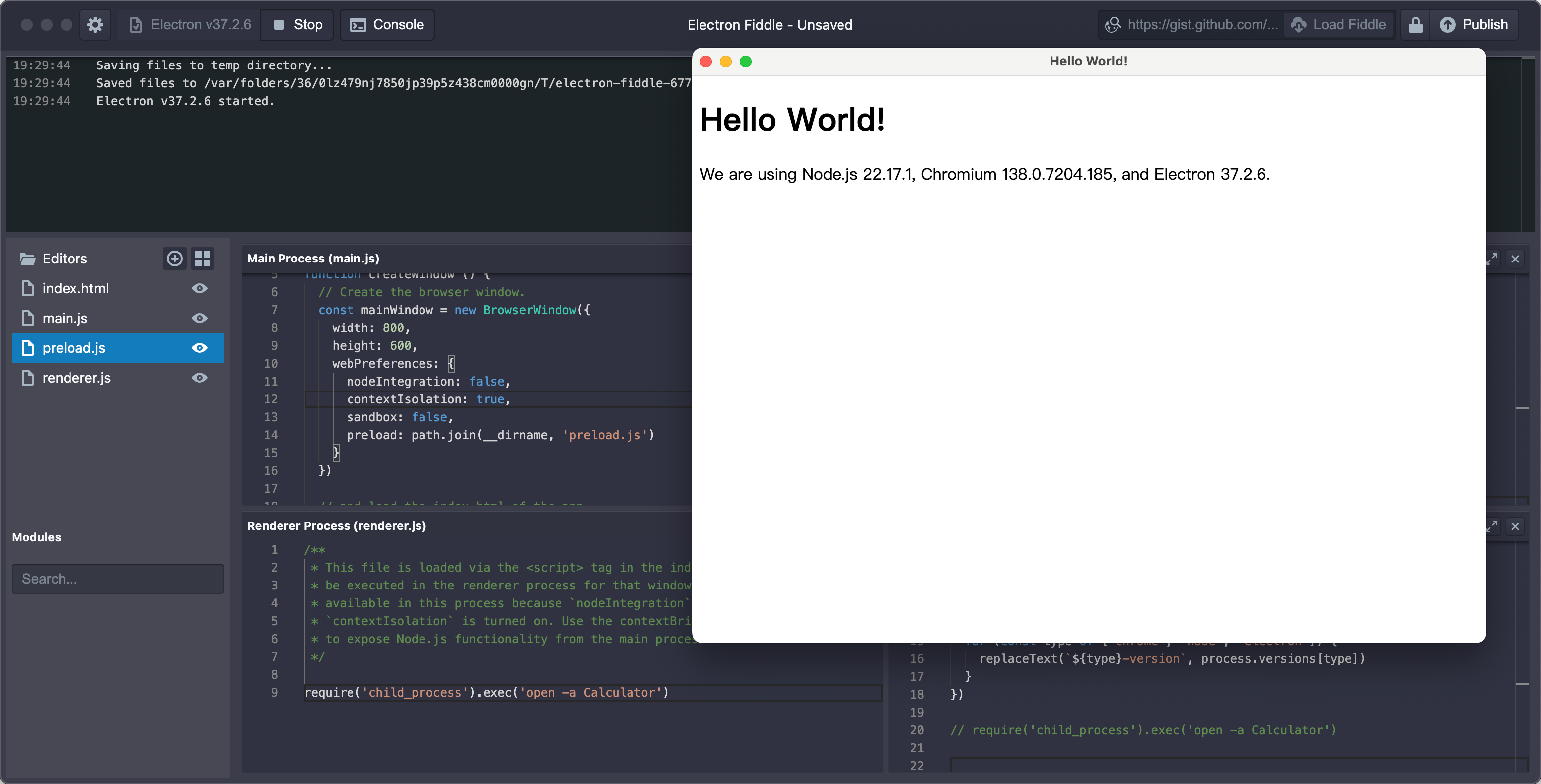Toggle visibility of main.js editor
The height and width of the screenshot is (784, 1541).
pos(200,318)
